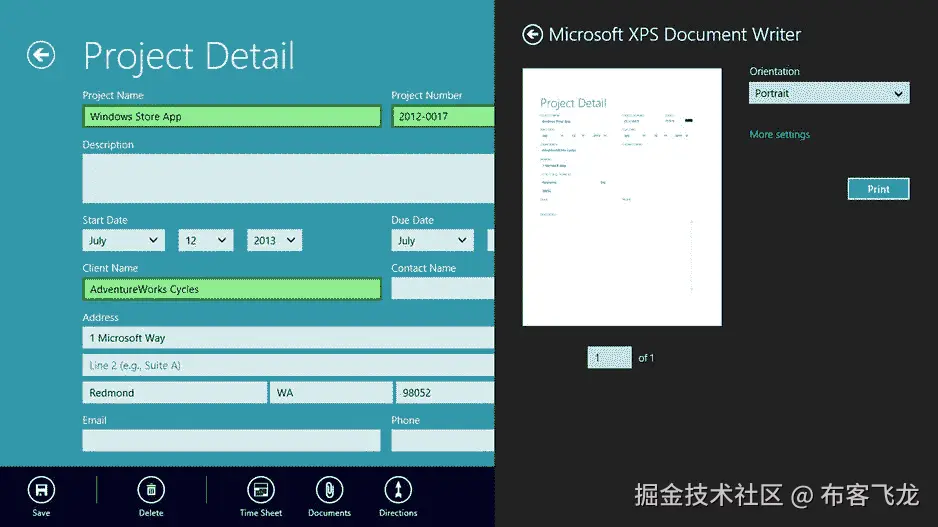Image resolution: width=938 pixels, height=527 pixels.
Task: Open the More settings link
Action: coord(779,135)
